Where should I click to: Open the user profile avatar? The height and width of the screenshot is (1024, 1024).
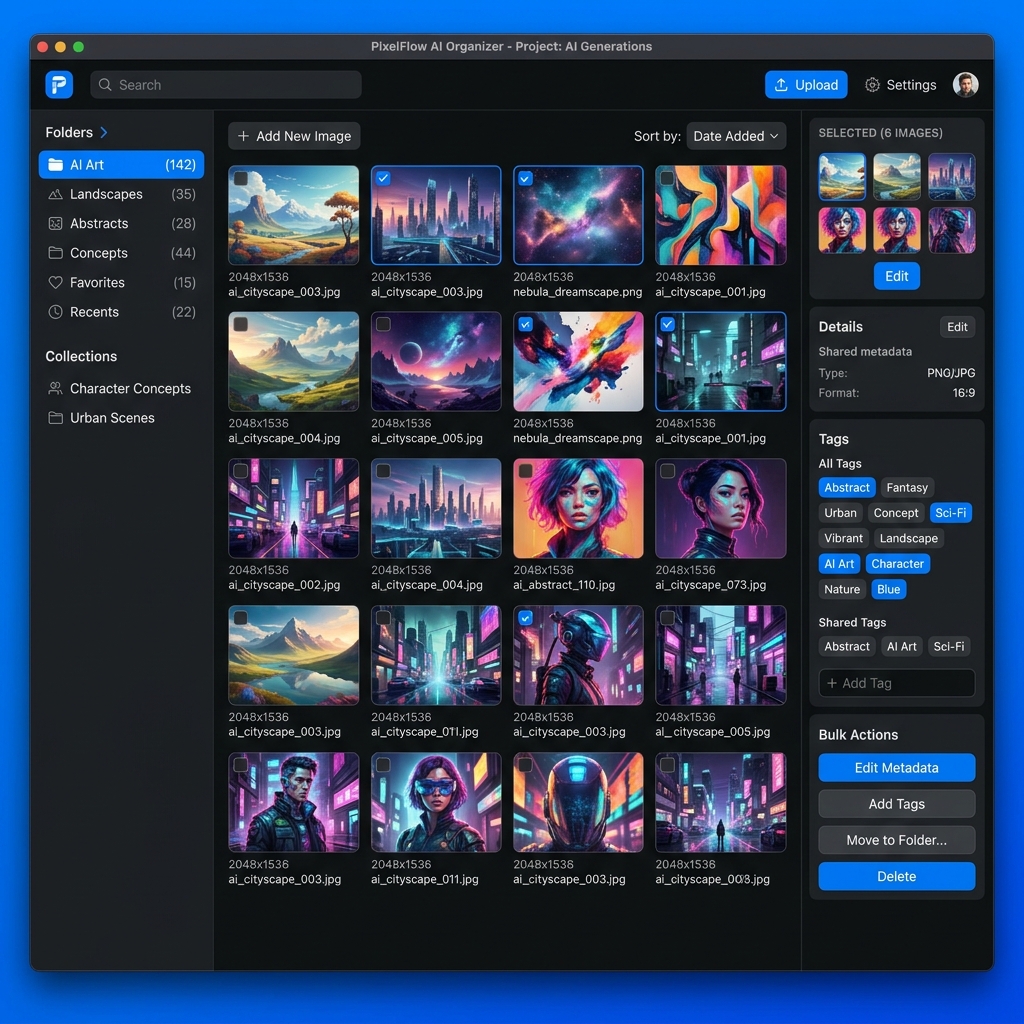(965, 85)
